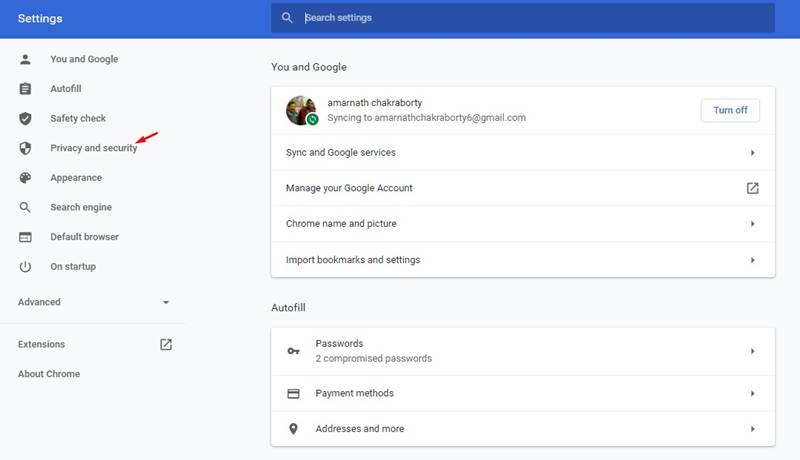Click the Autofill clipboard icon in sidebar
800x460 pixels.
point(25,89)
